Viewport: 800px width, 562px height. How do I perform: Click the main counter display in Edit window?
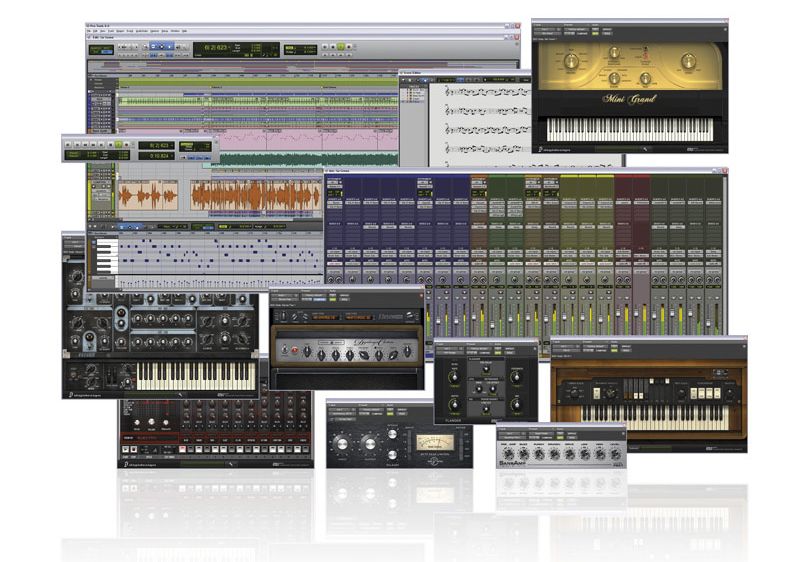(216, 47)
